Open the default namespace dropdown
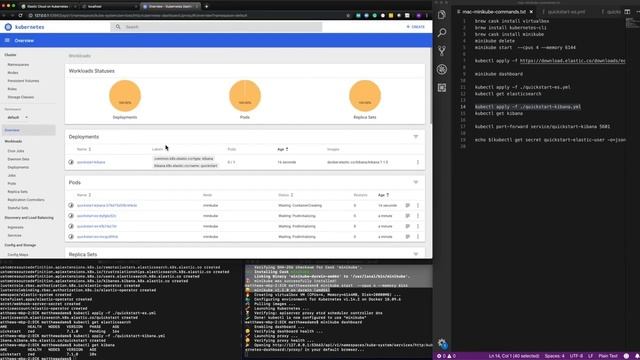This screenshot has width=640, height=360. (x=18, y=118)
